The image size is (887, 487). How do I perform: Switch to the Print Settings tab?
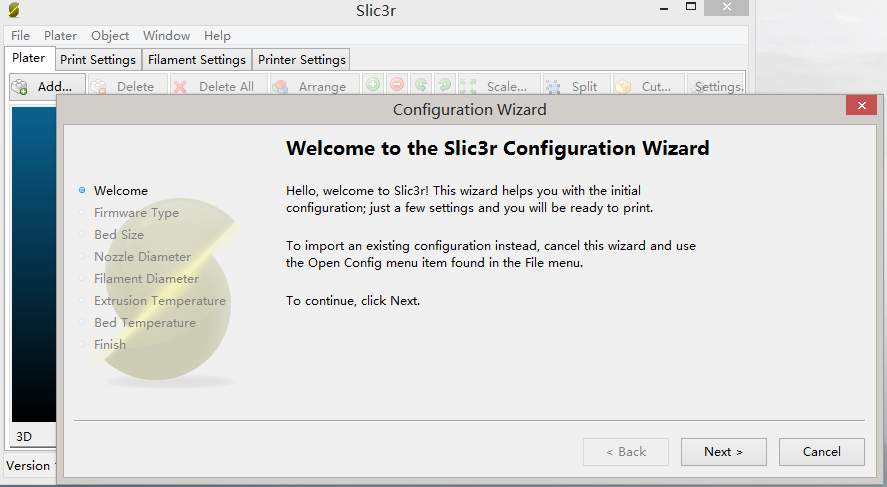[98, 60]
